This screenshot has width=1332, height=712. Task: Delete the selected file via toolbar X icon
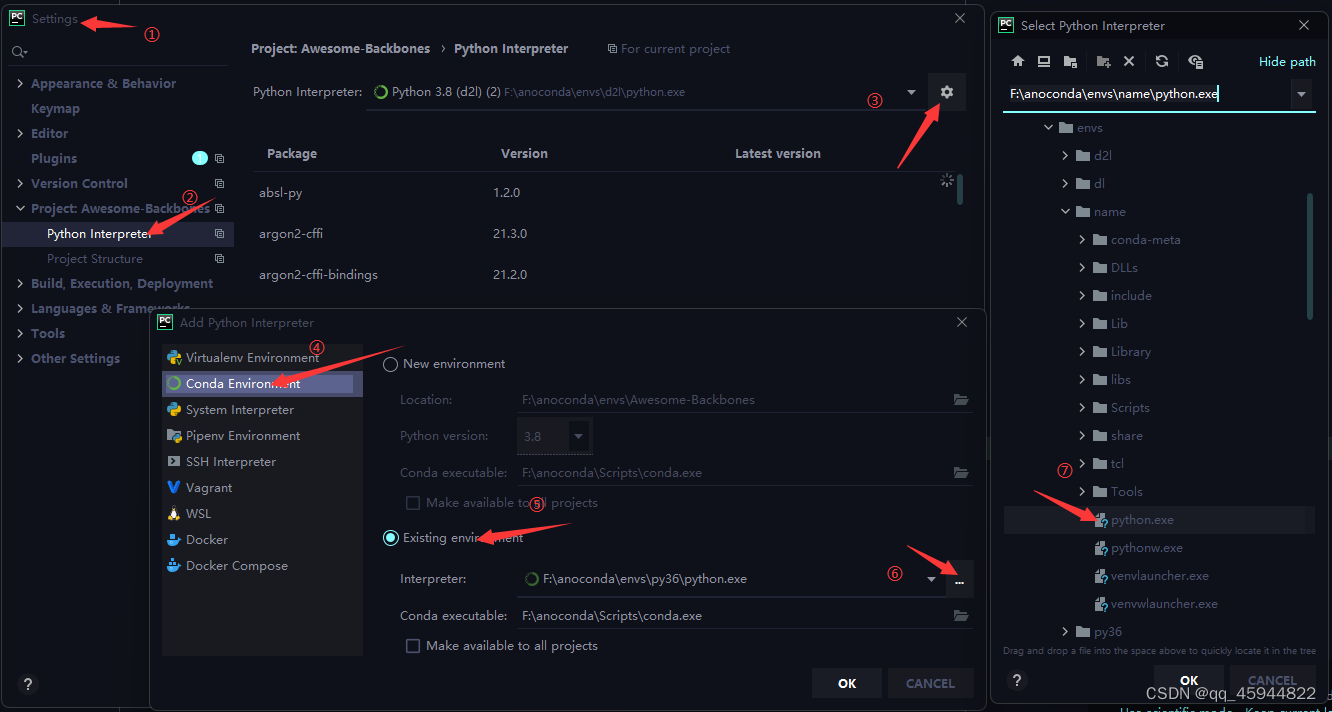[1129, 61]
